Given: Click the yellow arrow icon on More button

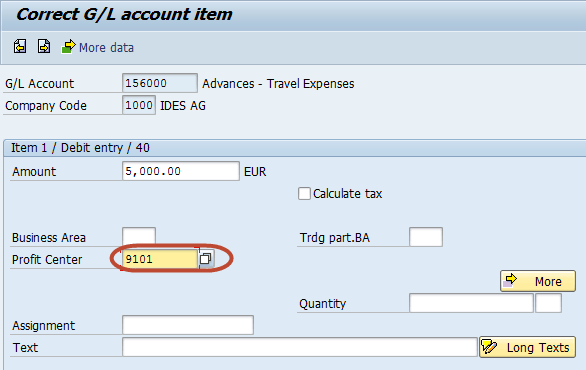Looking at the screenshot, I should 510,280.
